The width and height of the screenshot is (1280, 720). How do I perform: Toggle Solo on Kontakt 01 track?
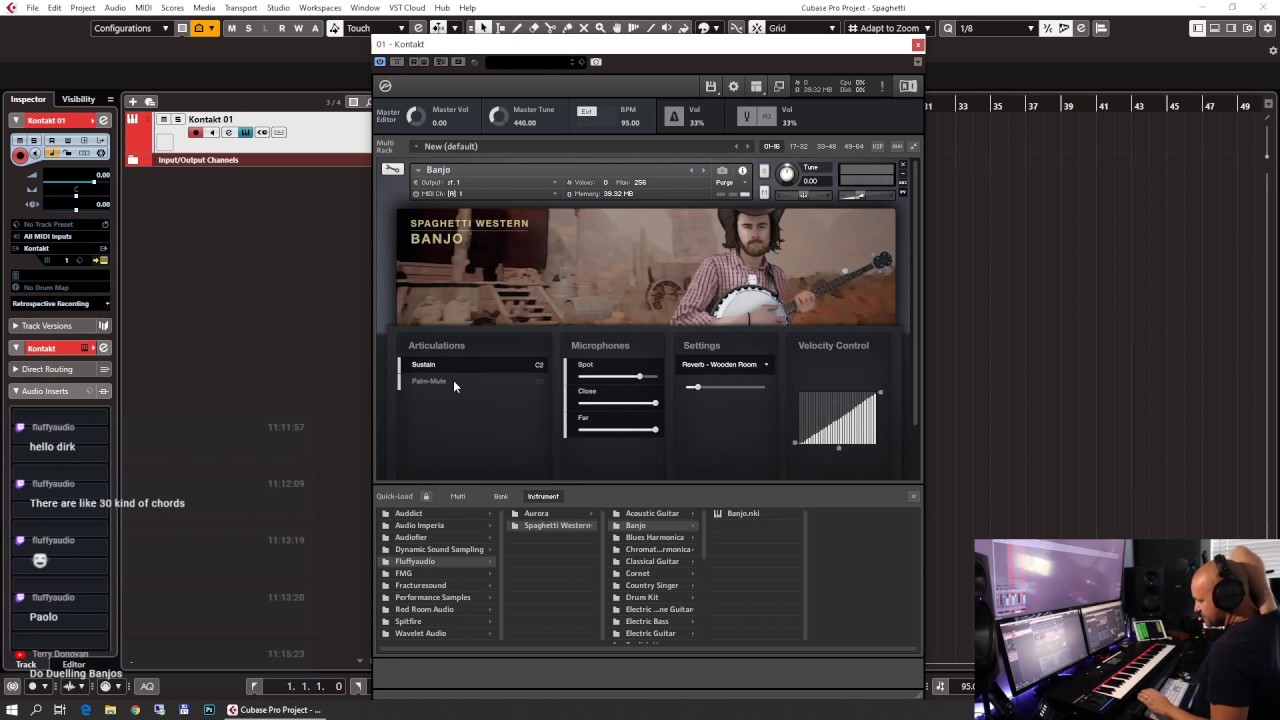click(x=177, y=120)
